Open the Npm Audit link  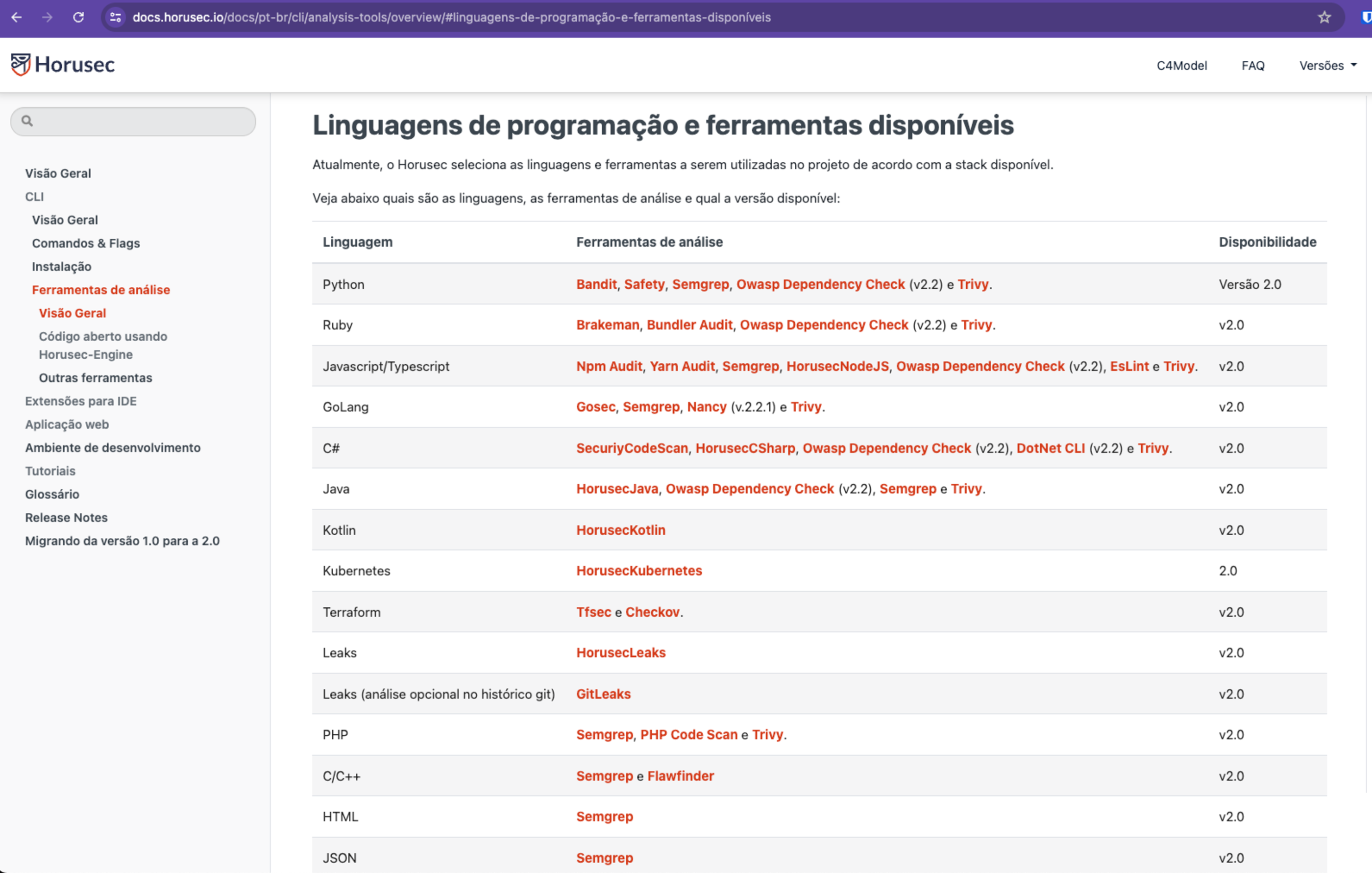pos(609,367)
